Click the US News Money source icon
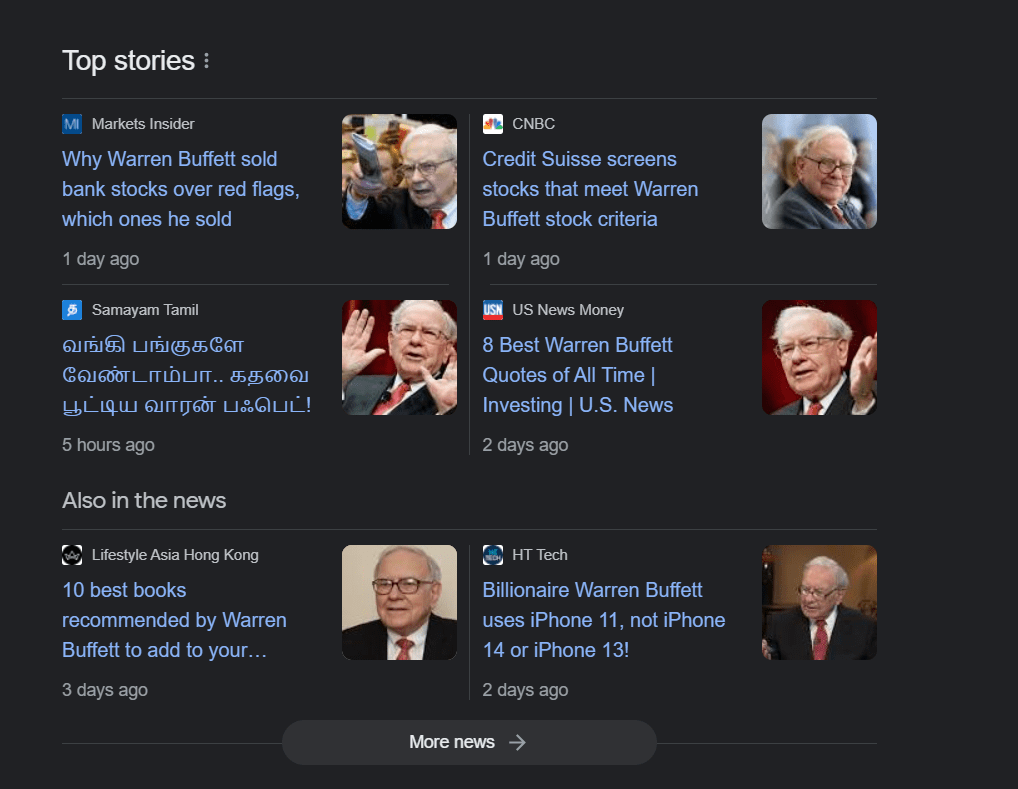Image resolution: width=1018 pixels, height=789 pixels. (x=492, y=310)
